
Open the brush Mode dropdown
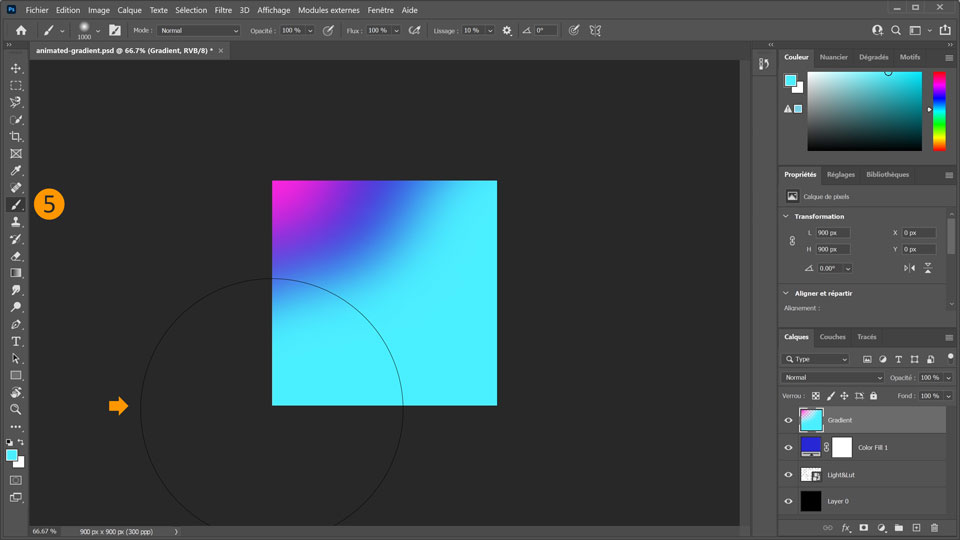(199, 31)
